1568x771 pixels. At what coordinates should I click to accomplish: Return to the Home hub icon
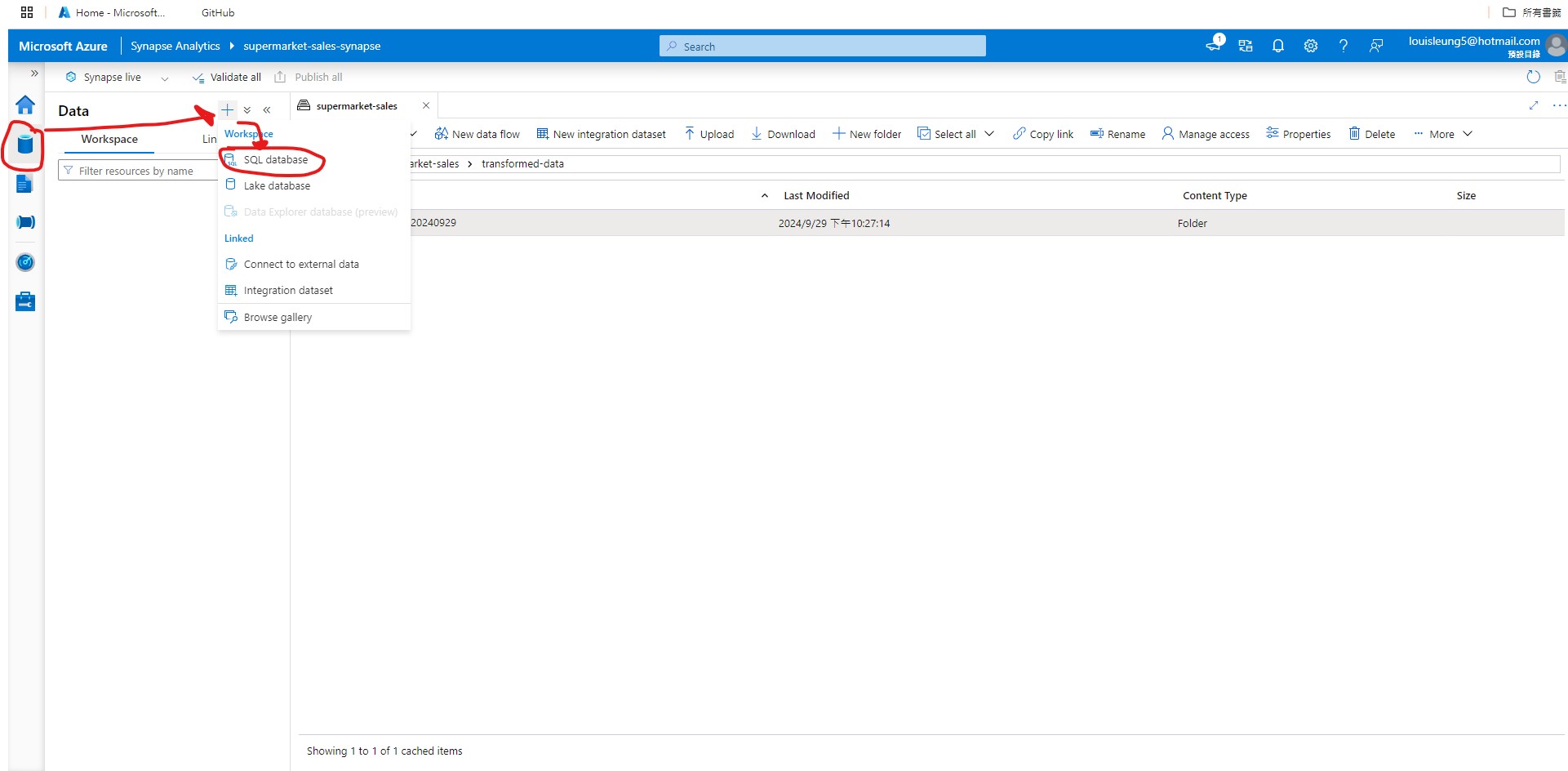pos(25,105)
